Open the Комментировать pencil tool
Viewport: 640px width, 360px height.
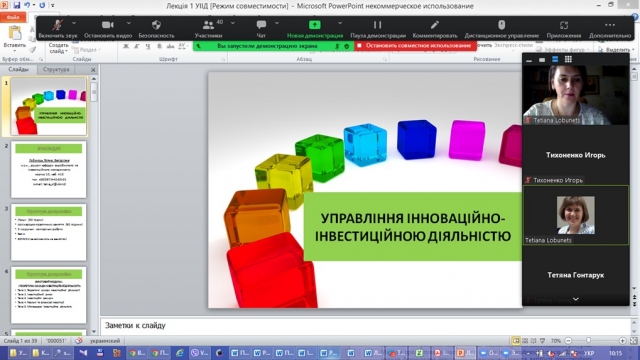435,25
